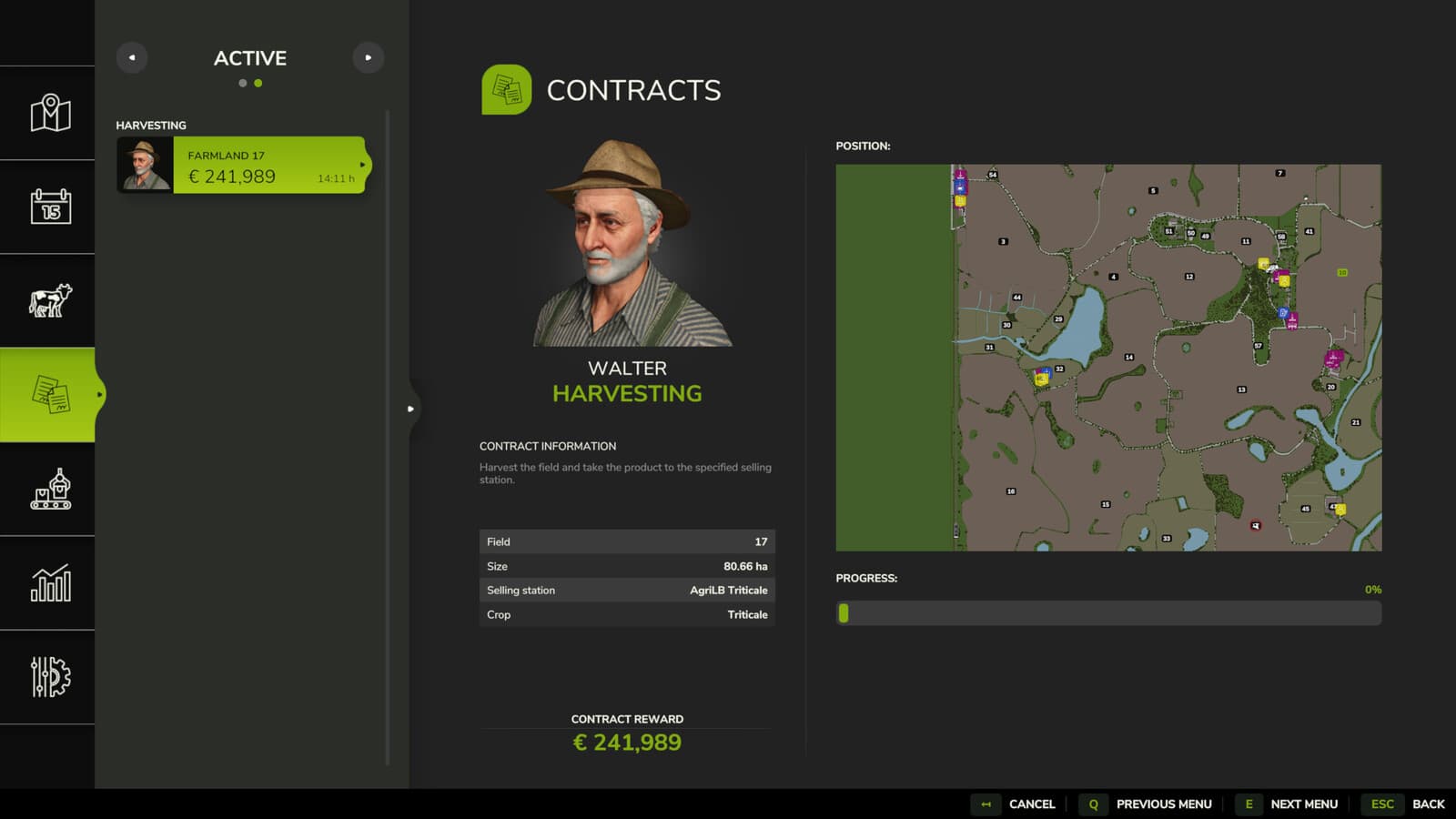Click the Crop Triticale row
Screen dimensions: 1456x819
(x=627, y=614)
